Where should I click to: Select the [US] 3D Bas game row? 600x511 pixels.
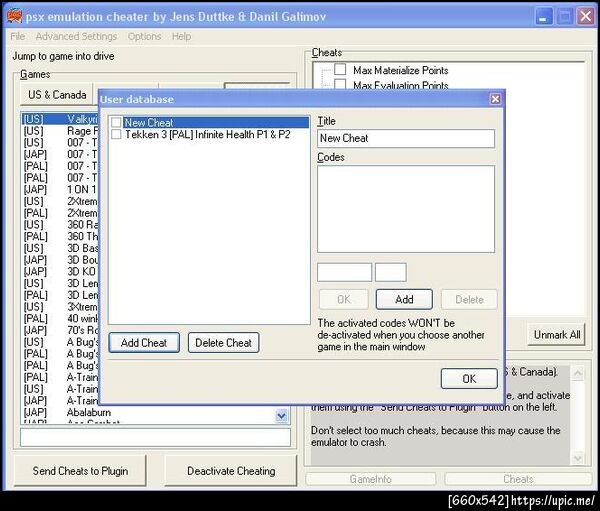click(60, 248)
